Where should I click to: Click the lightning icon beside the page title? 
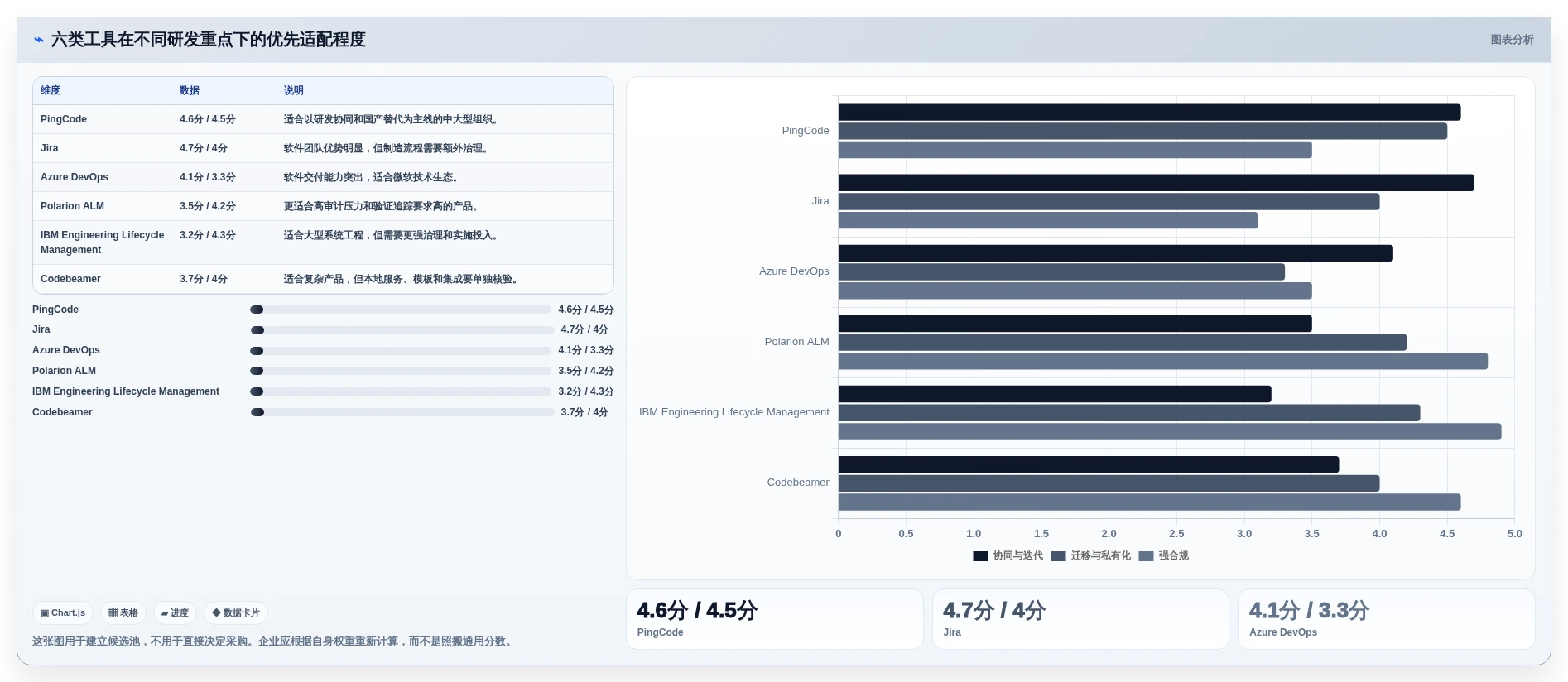(x=39, y=40)
